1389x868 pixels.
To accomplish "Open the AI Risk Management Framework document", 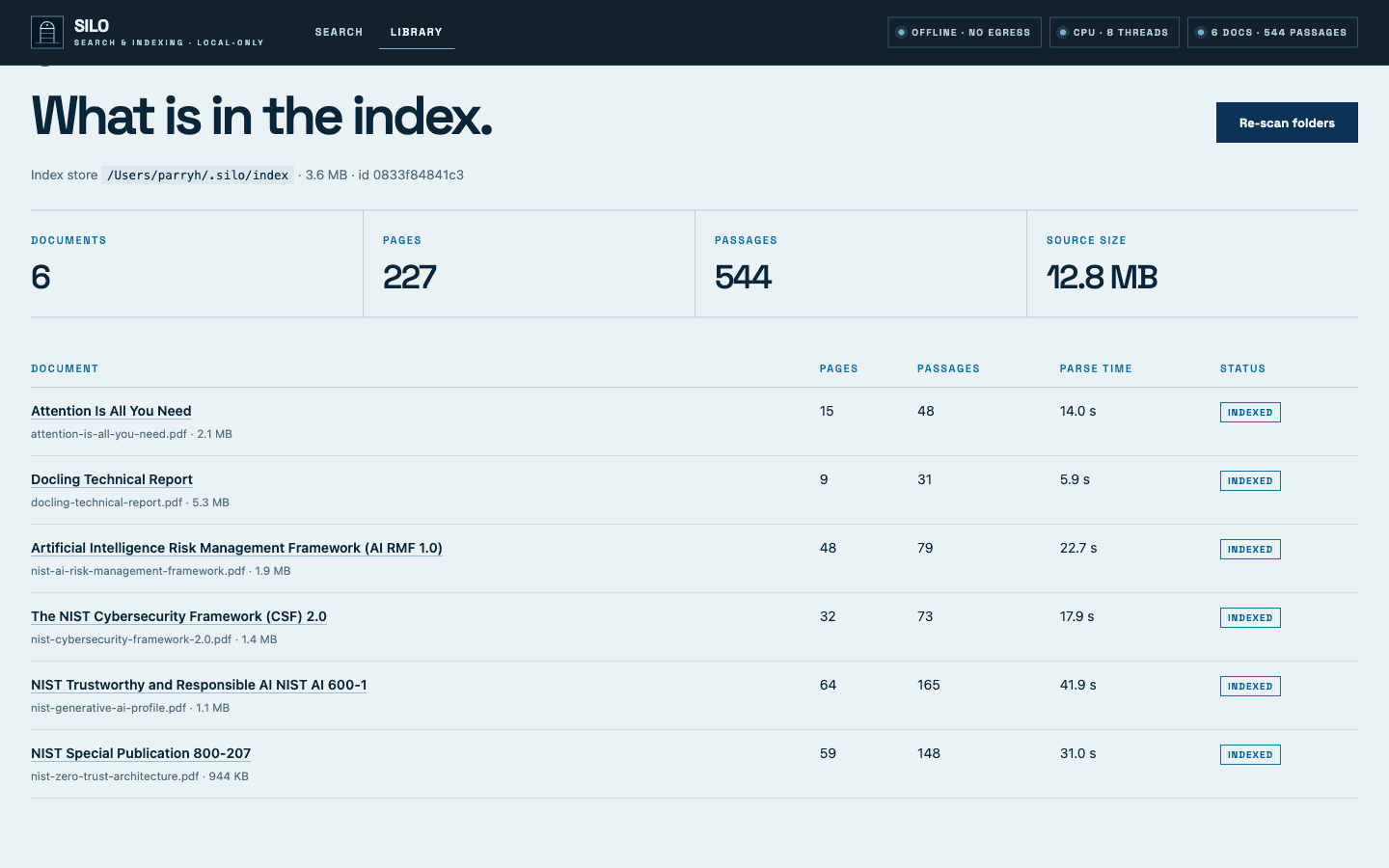I will (236, 548).
